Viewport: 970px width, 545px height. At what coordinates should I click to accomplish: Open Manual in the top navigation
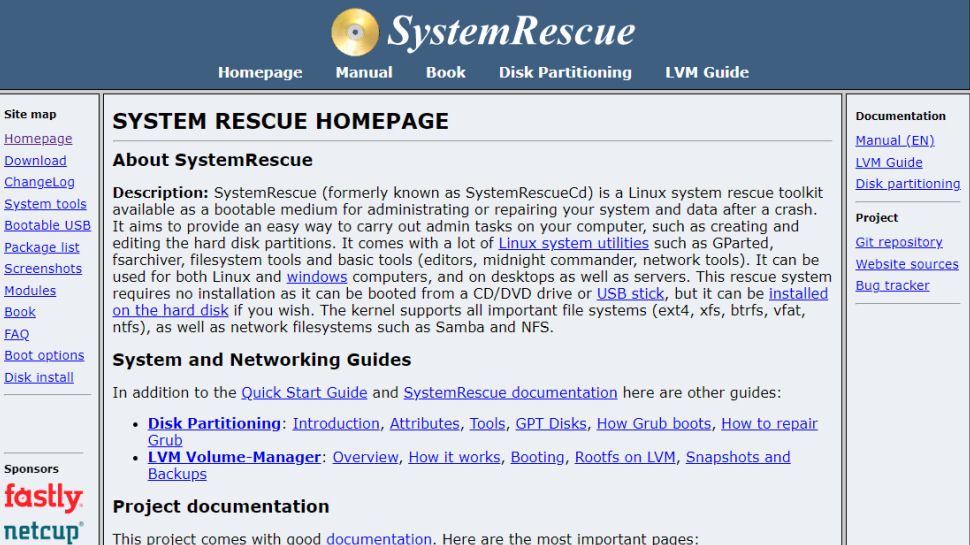tap(364, 72)
